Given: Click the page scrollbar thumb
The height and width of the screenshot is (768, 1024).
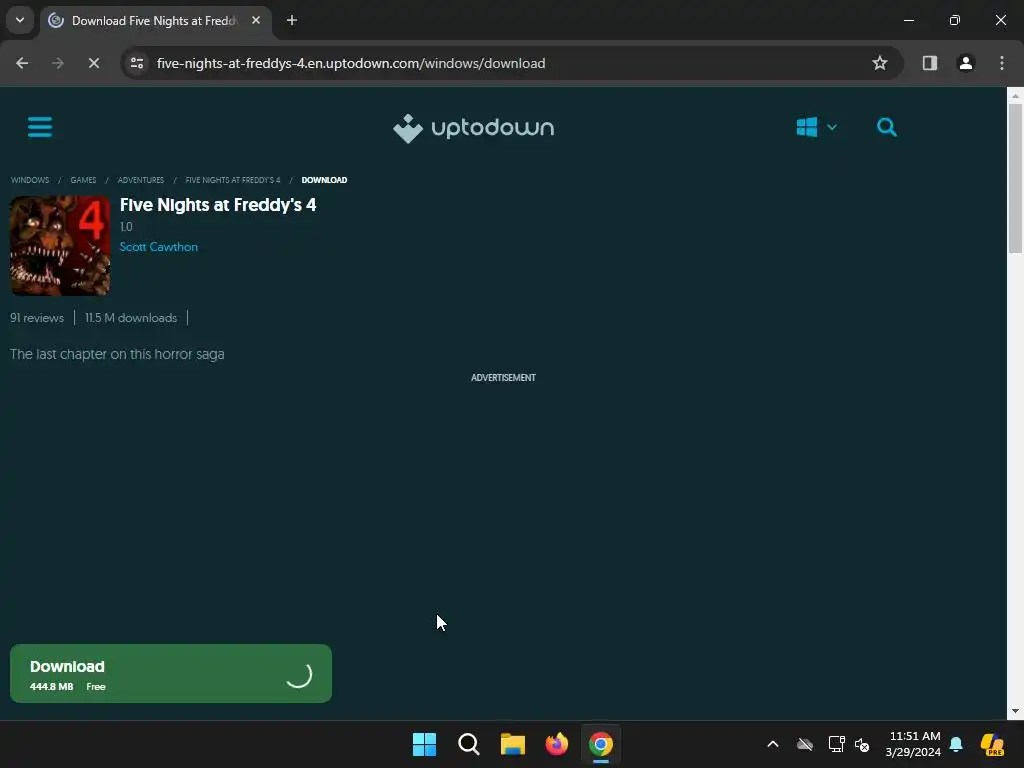Looking at the screenshot, I should coord(1015,178).
